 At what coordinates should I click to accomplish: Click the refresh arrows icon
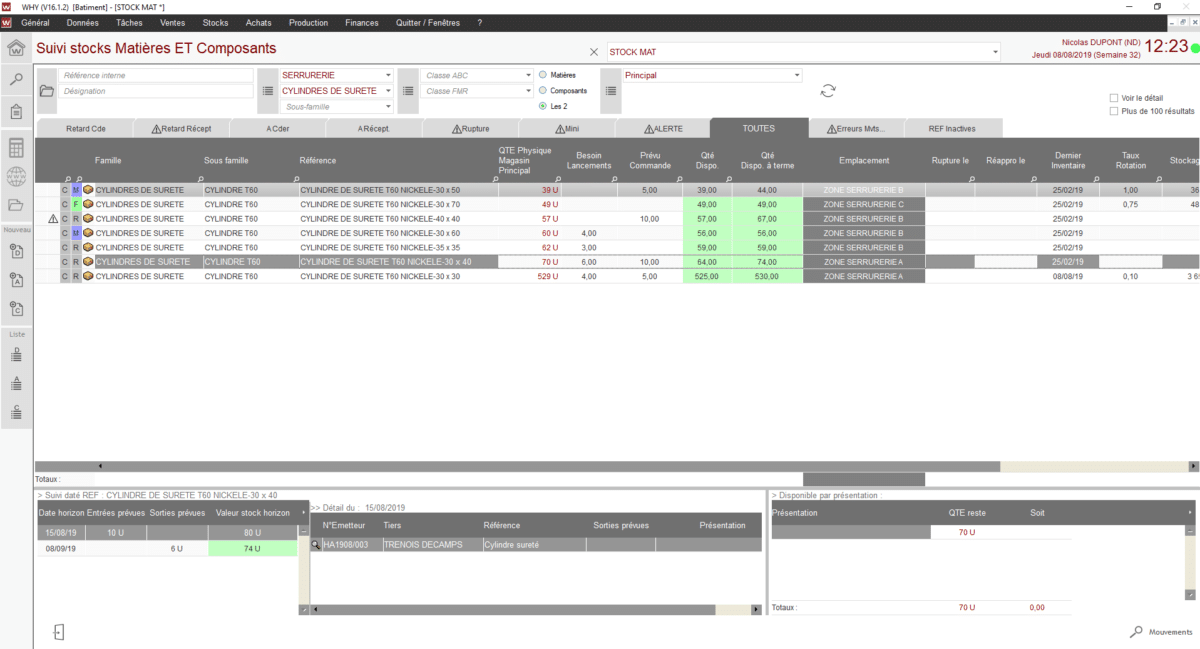point(828,91)
